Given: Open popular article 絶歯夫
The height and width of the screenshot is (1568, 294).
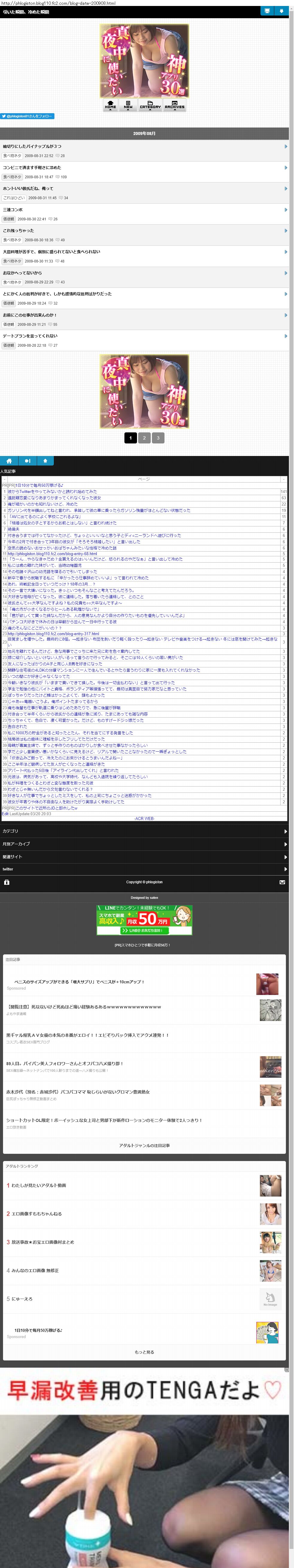Looking at the screenshot, I should [x=13, y=529].
